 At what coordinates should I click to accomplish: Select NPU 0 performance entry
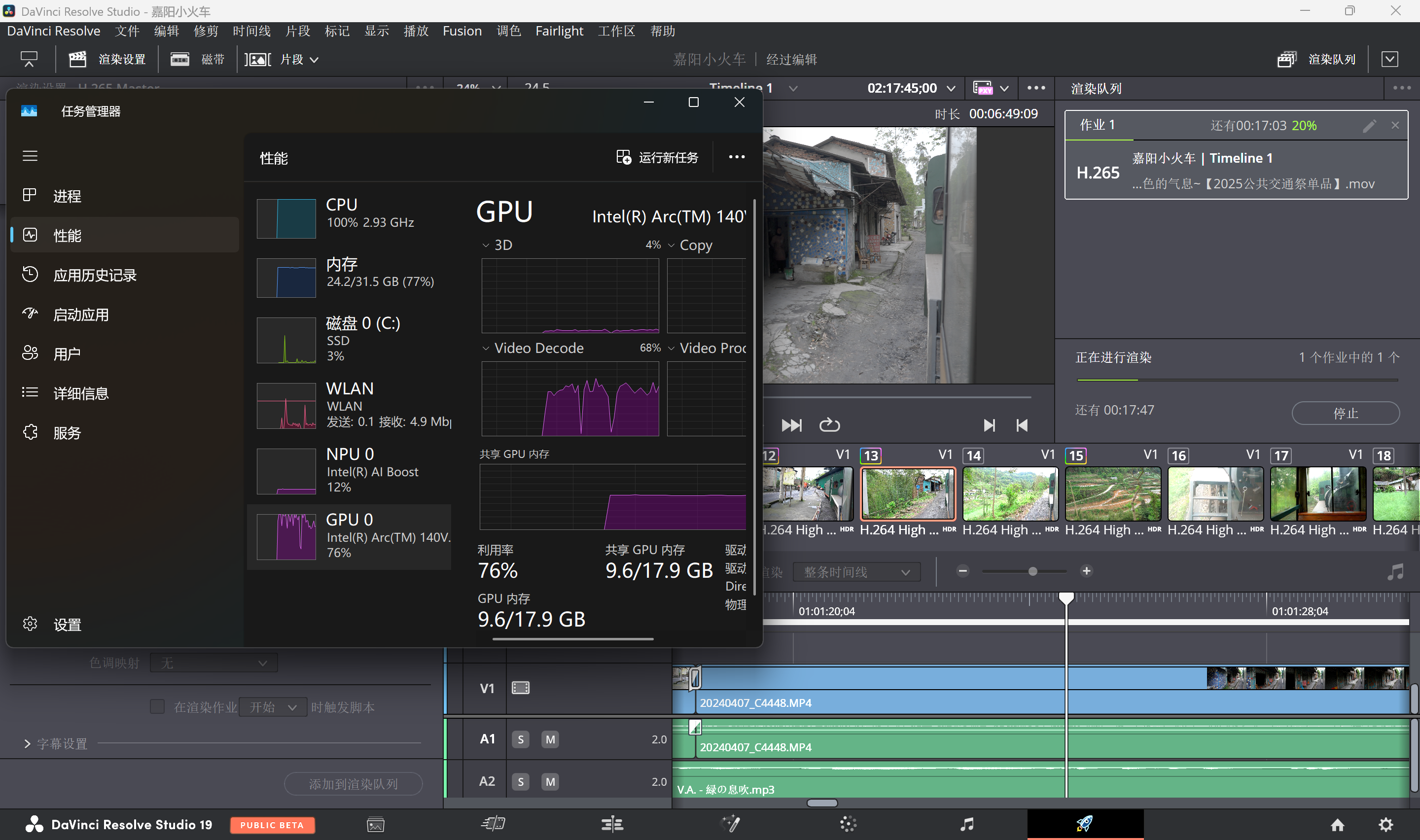349,471
